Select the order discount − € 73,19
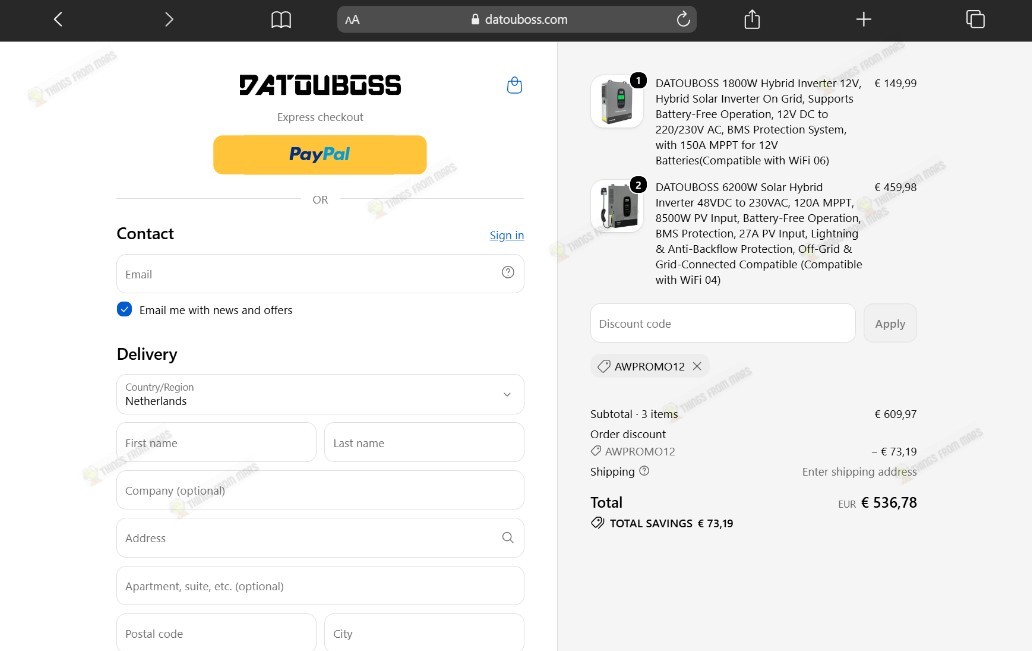The height and width of the screenshot is (651, 1032). coord(894,452)
